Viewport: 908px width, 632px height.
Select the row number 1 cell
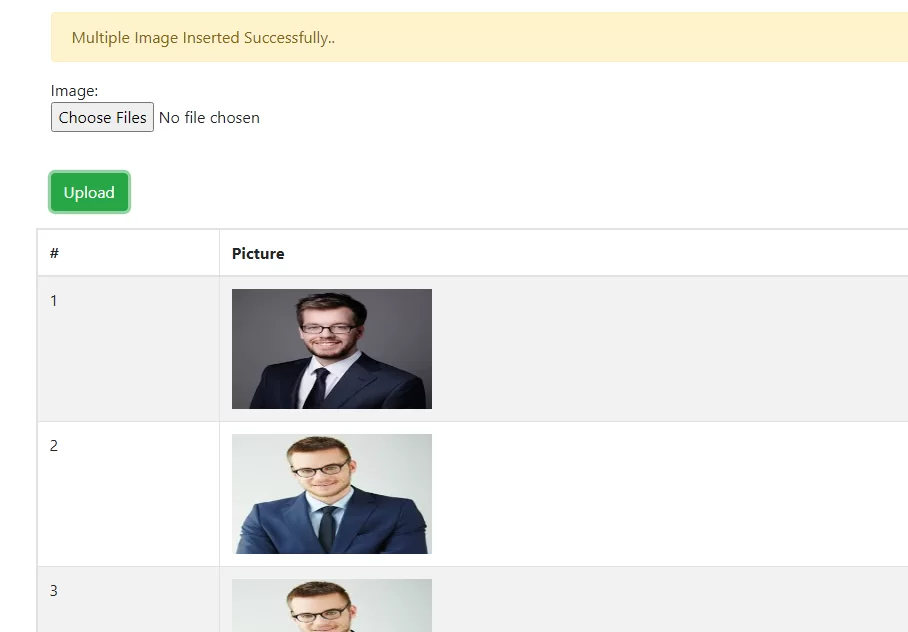(129, 349)
